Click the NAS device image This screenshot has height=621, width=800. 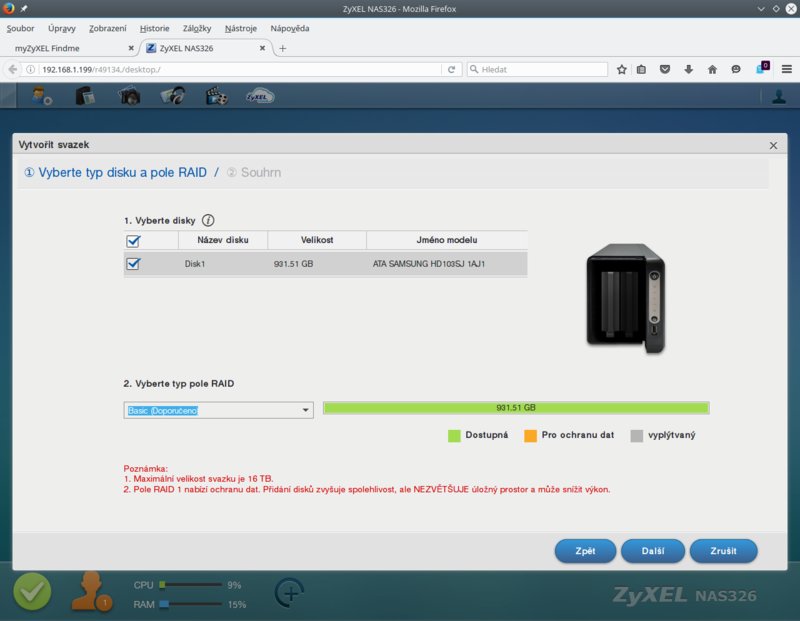coord(626,299)
